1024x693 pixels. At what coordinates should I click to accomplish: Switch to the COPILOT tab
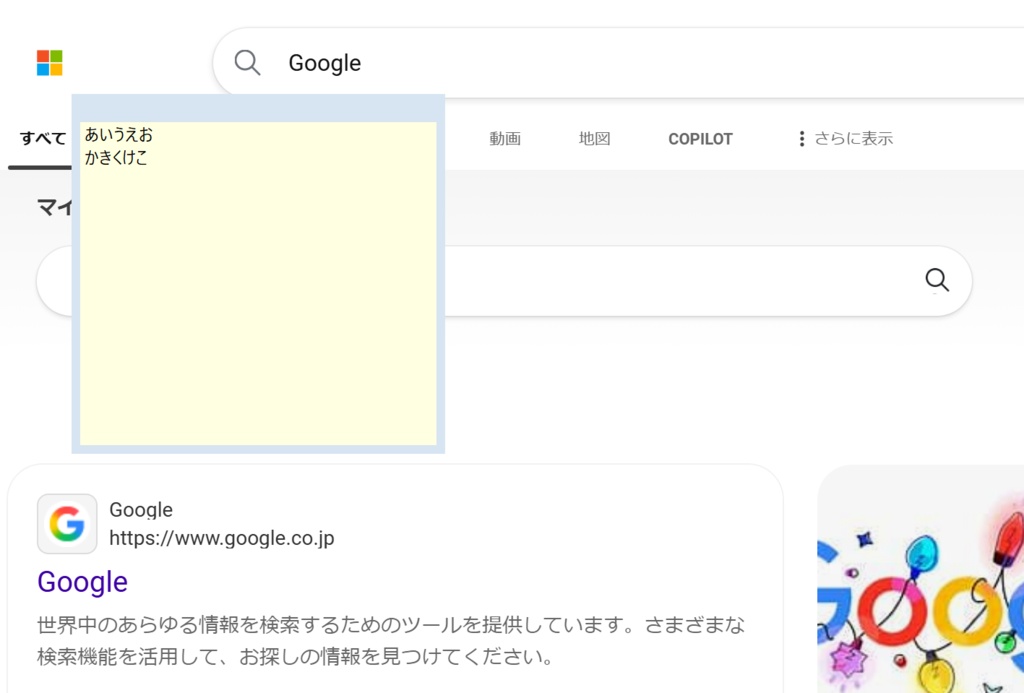(x=700, y=139)
